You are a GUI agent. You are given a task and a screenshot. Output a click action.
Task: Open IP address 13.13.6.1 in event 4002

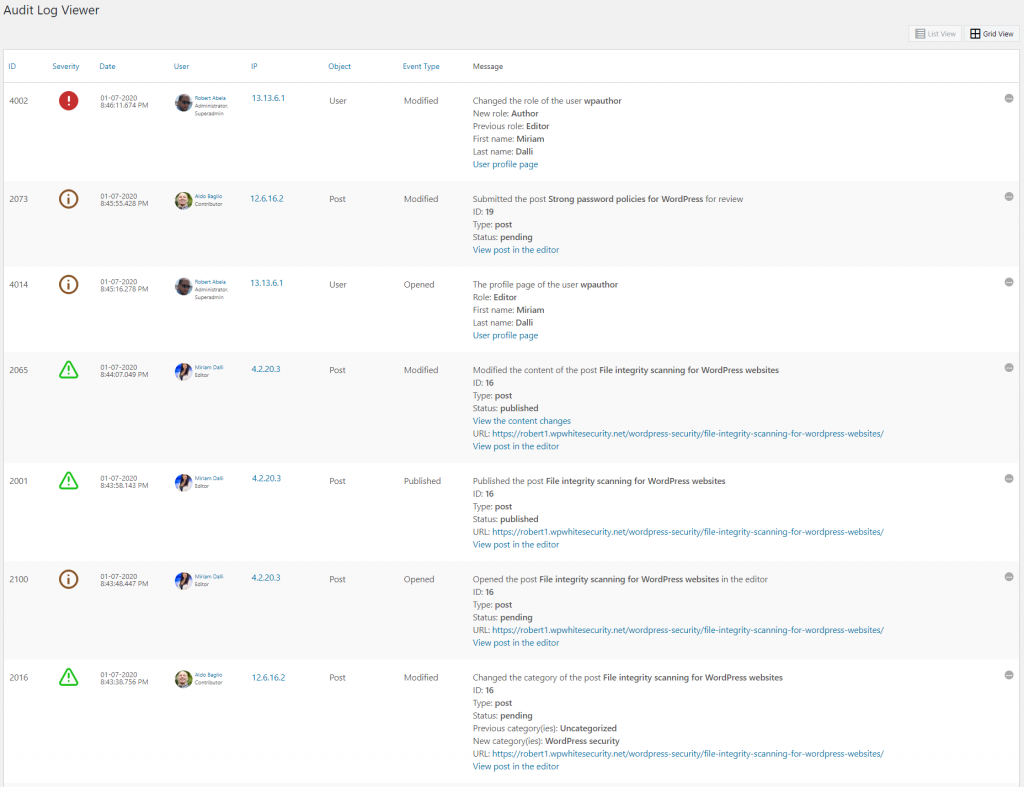[267, 99]
